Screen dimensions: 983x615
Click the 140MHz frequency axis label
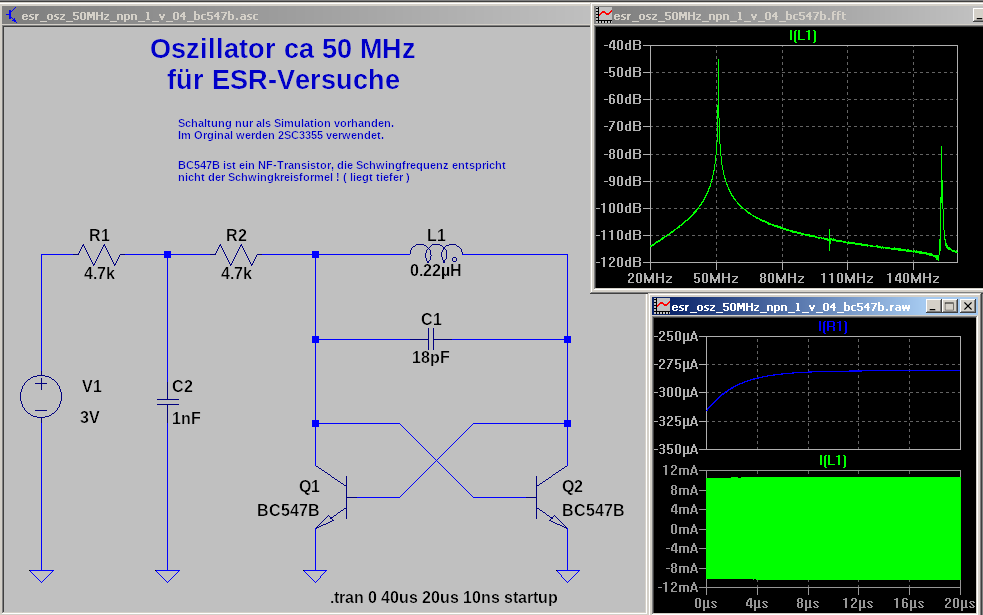click(913, 278)
